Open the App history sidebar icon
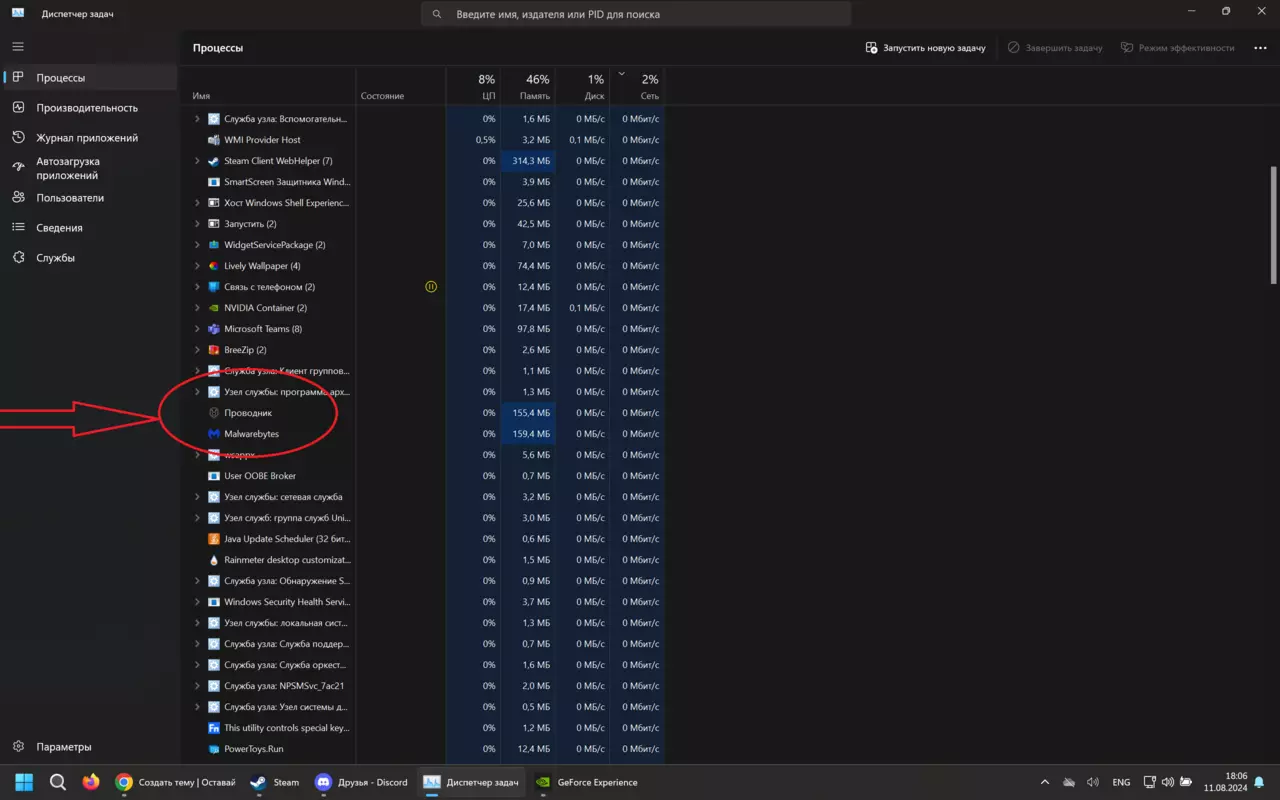This screenshot has height=800, width=1280. tap(18, 138)
